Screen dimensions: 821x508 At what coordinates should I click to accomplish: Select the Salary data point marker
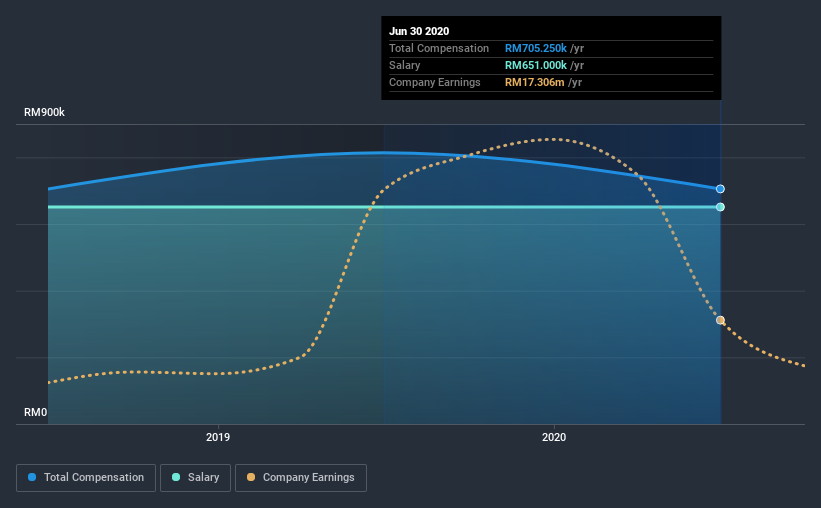pyautogui.click(x=720, y=207)
